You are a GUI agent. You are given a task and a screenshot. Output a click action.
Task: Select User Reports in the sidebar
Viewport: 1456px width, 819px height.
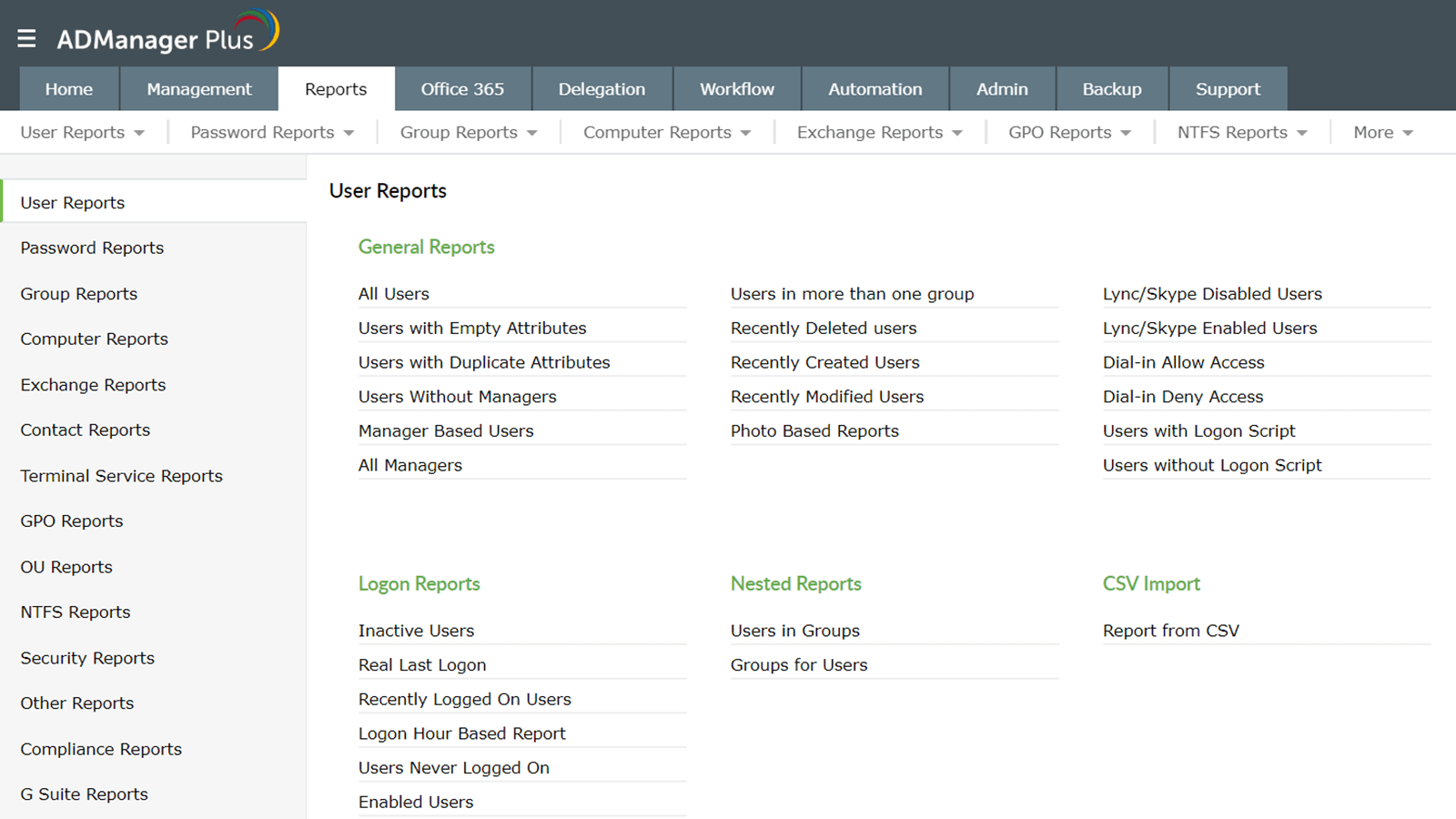pyautogui.click(x=154, y=202)
